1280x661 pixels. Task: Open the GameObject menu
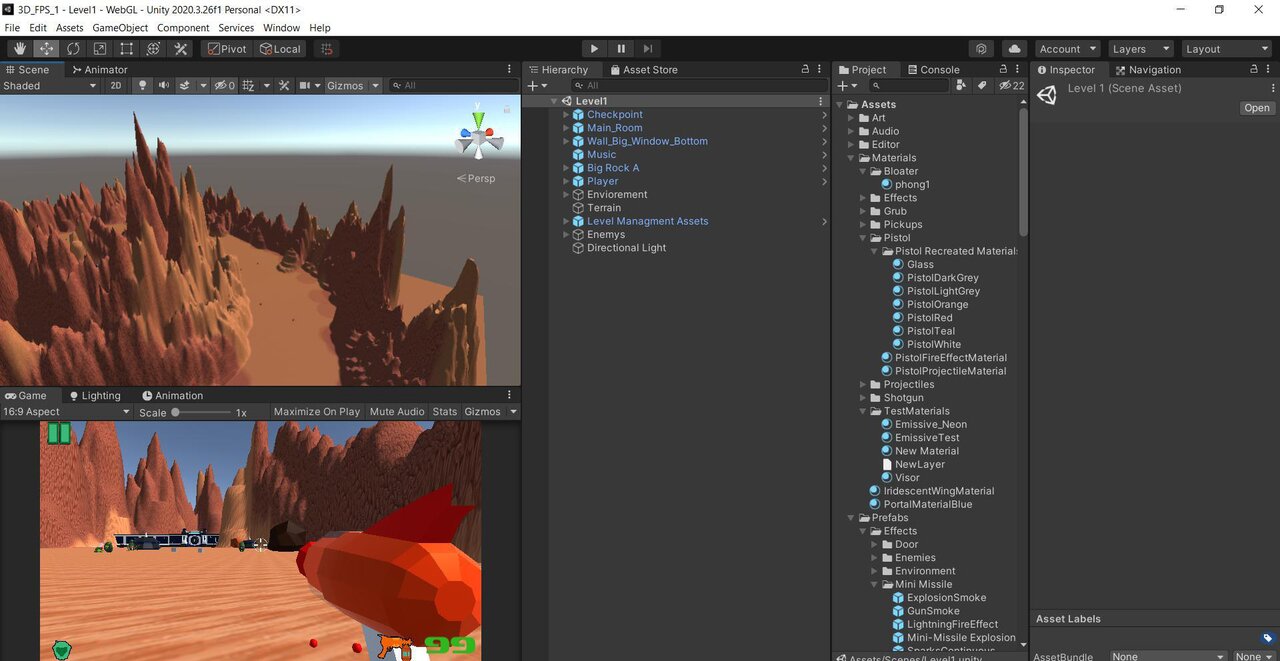(120, 28)
